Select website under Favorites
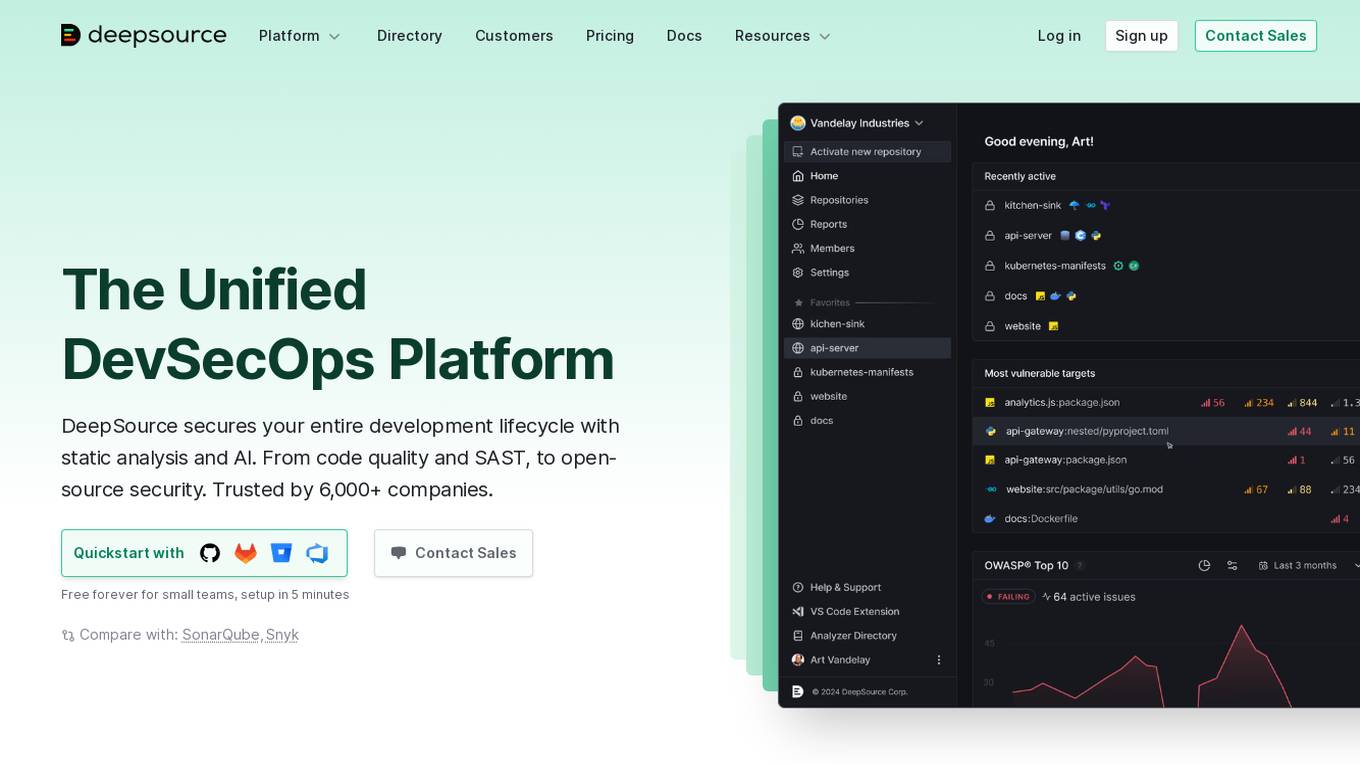This screenshot has height=764, width=1360. (x=867, y=396)
